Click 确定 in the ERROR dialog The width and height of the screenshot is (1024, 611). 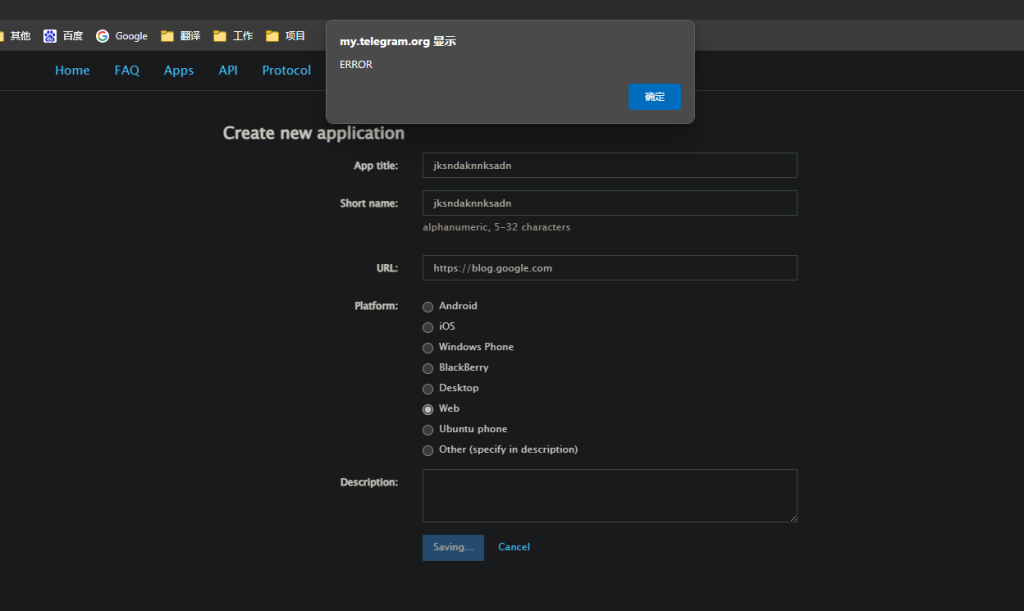[654, 97]
